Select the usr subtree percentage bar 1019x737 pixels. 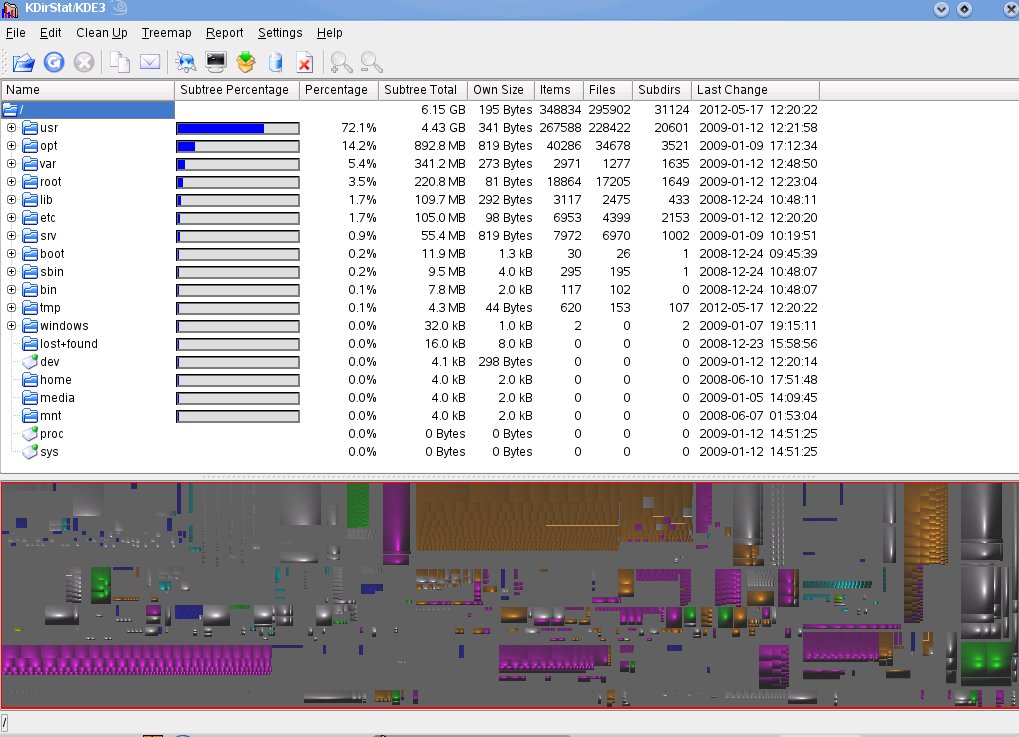pos(238,128)
